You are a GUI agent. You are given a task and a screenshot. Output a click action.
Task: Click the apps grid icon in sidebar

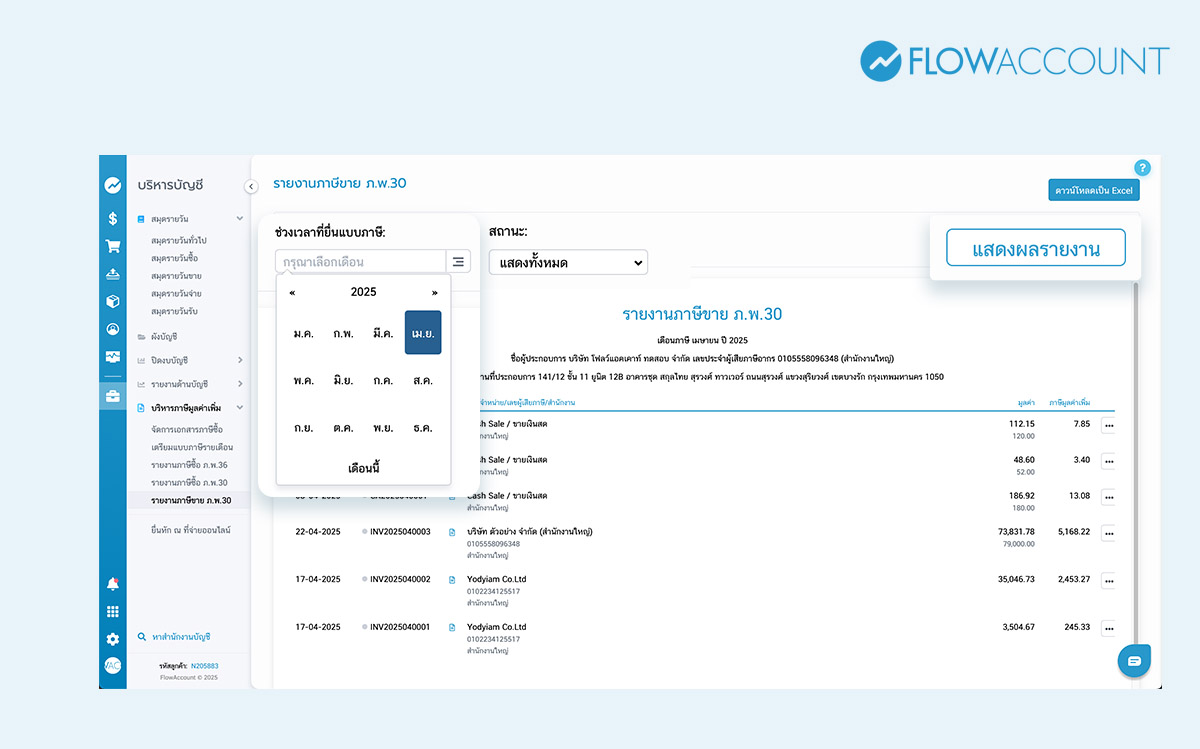point(113,612)
